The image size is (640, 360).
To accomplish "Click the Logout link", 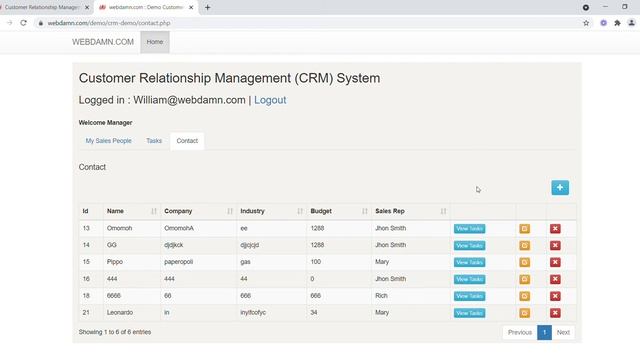I will point(270,100).
